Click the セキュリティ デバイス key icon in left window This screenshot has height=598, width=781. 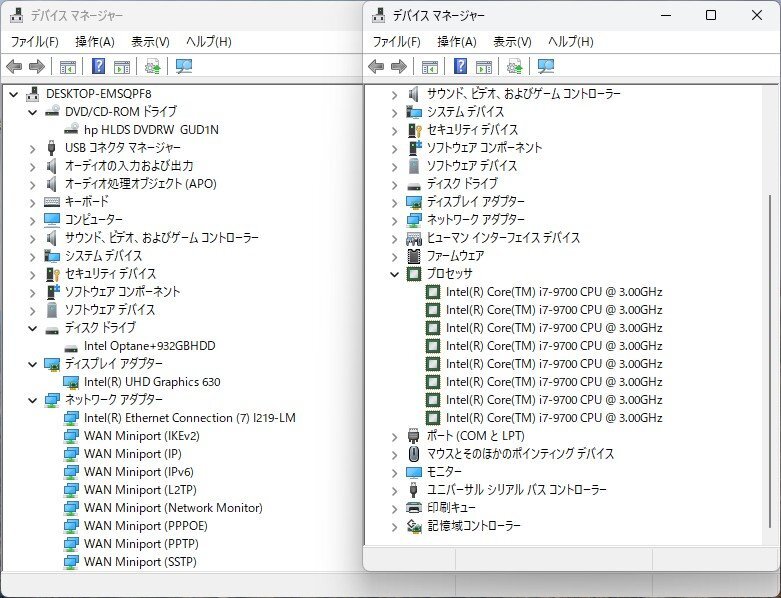point(53,274)
